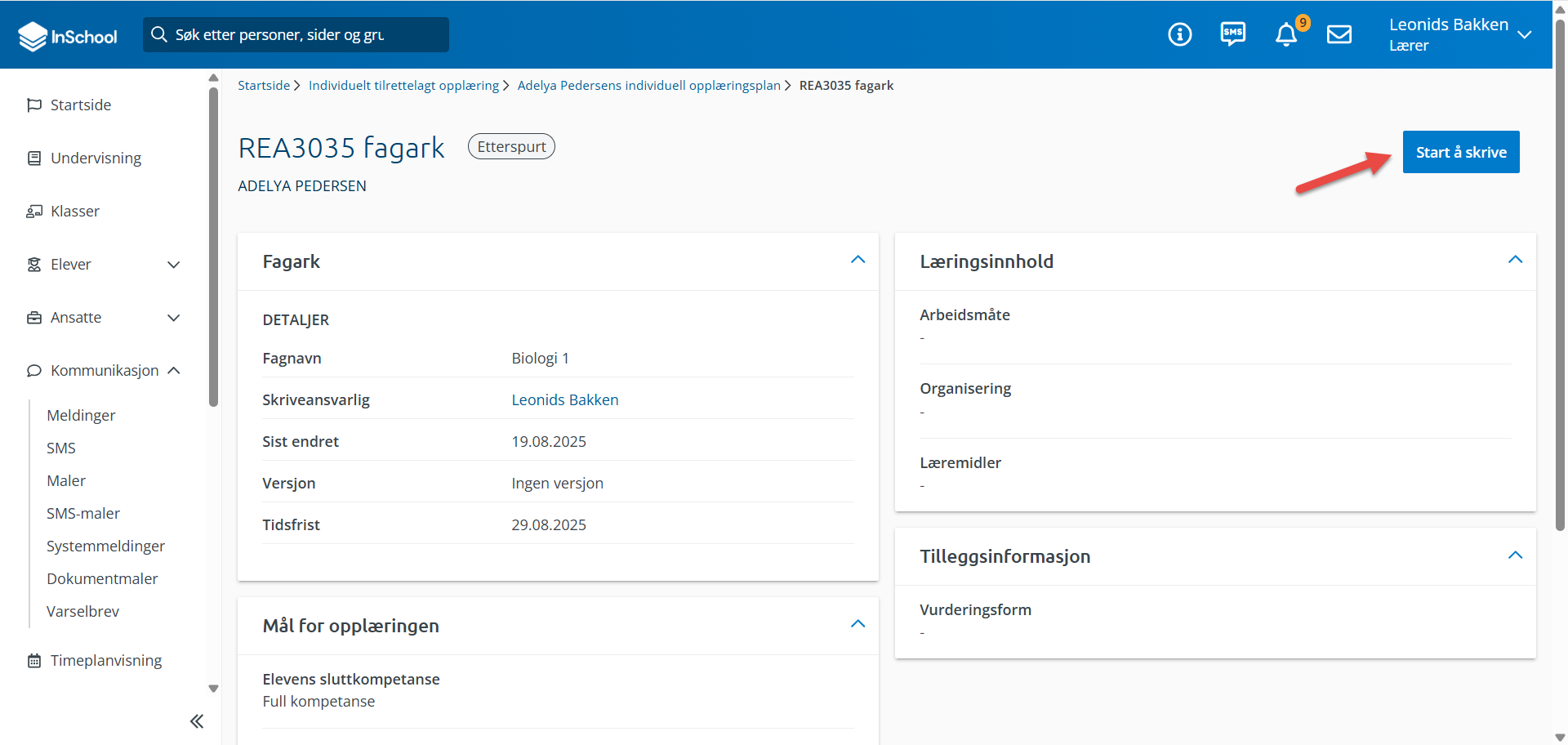Screen dimensions: 1568x745
Task: Click the Sist endret date 19.08.2025
Action: pyautogui.click(x=549, y=441)
